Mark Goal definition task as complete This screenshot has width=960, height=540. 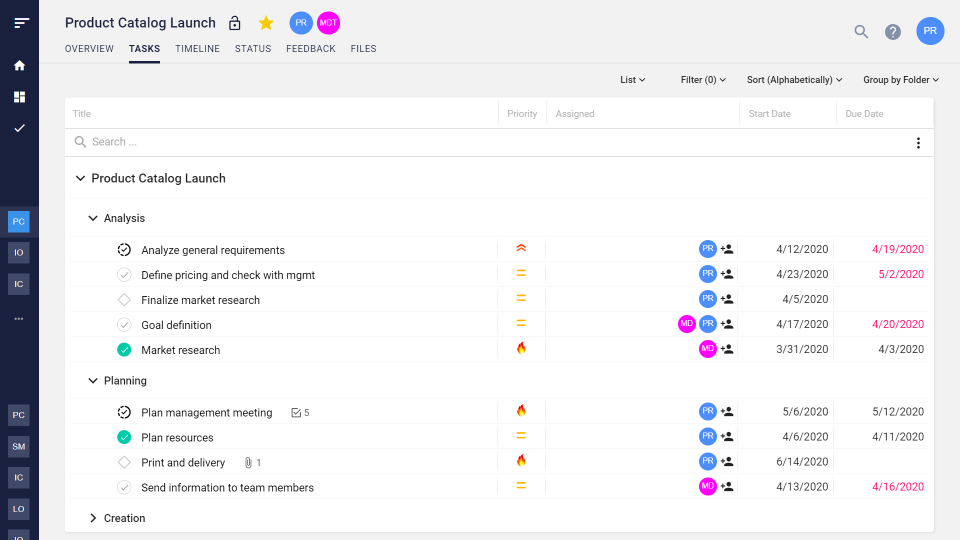pos(124,325)
